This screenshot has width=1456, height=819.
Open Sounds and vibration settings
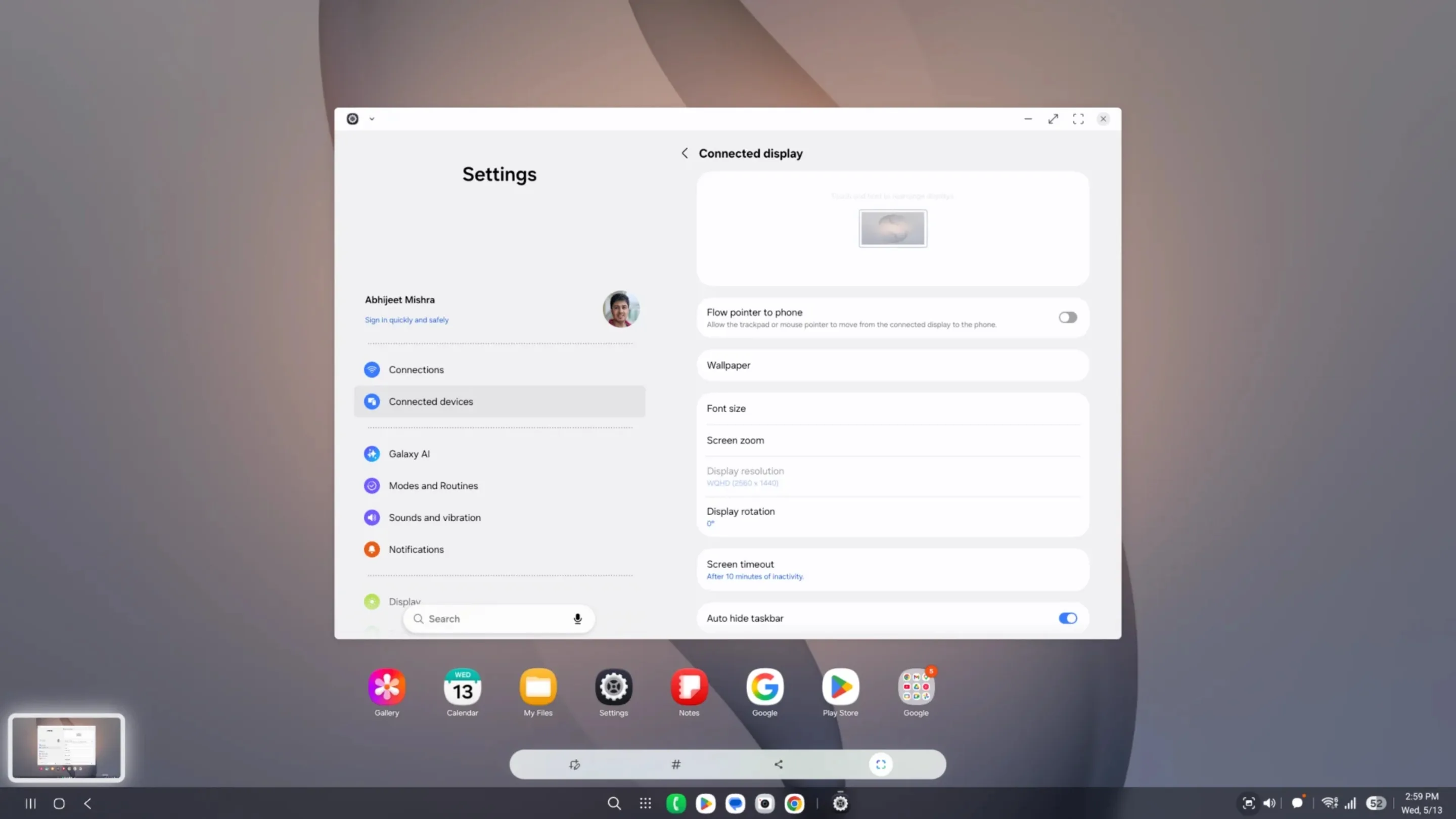[x=499, y=517]
